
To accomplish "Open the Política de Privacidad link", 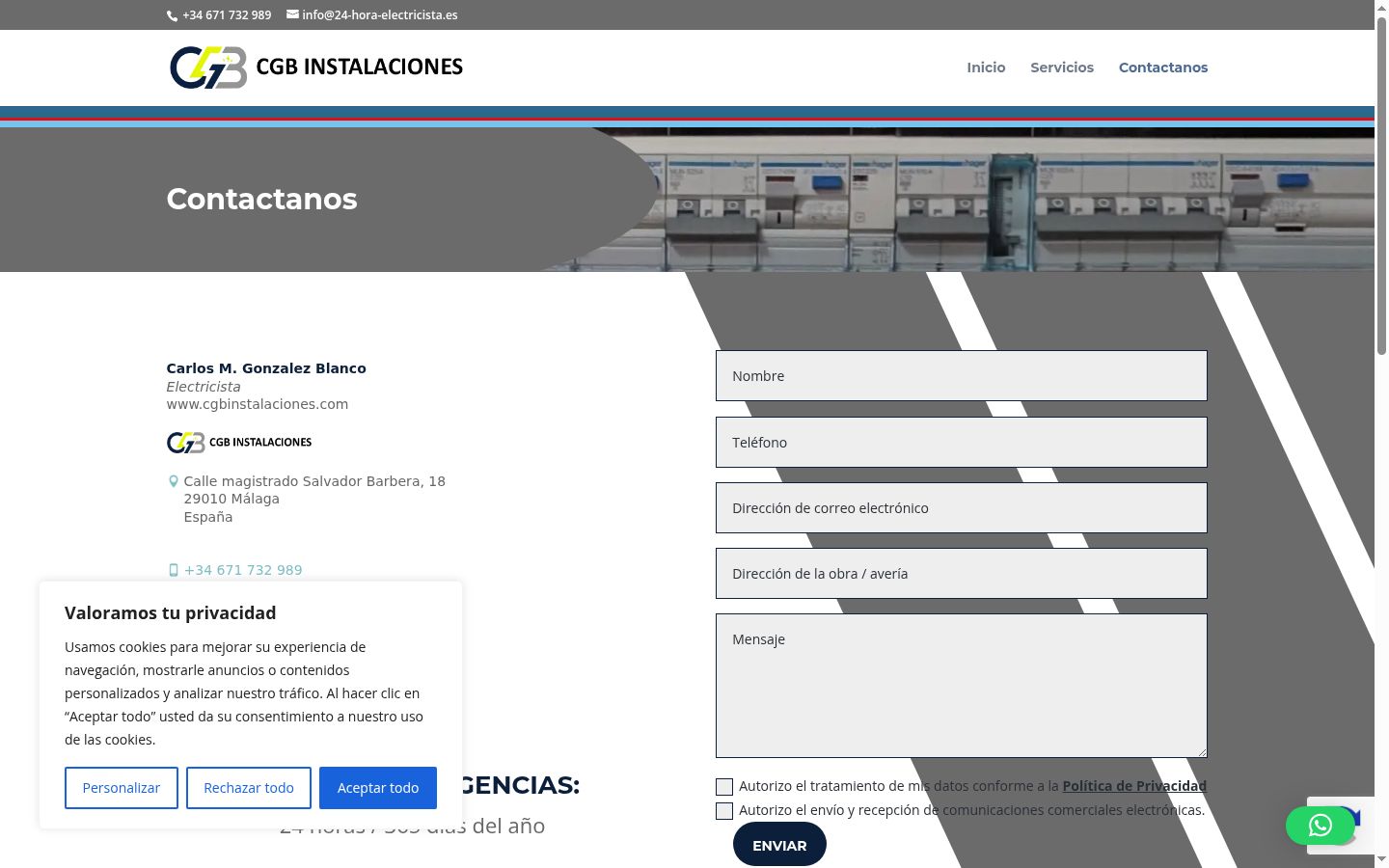I will pos(1134,786).
